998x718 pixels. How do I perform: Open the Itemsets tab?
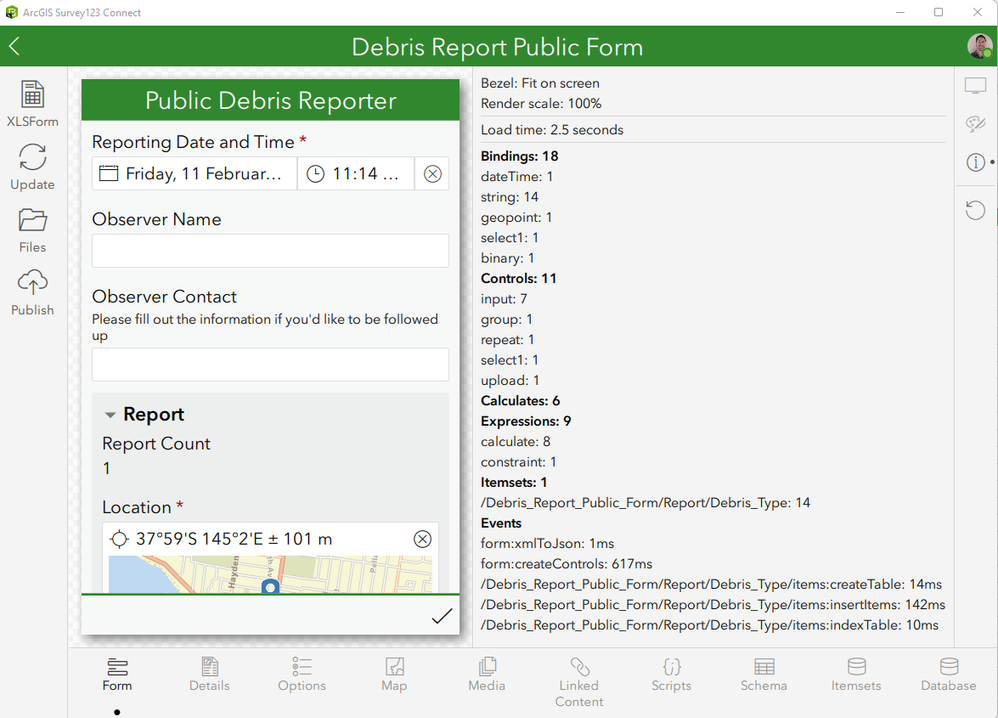[x=856, y=675]
